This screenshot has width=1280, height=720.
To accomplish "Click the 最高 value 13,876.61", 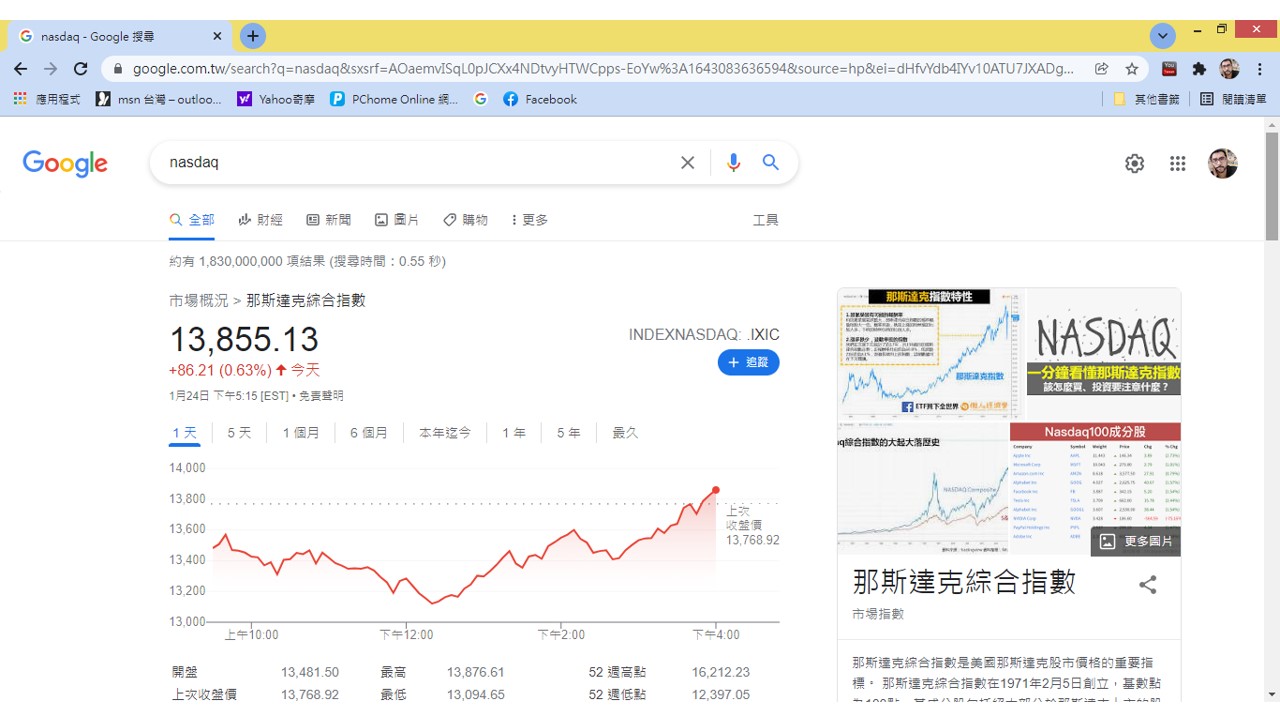I will [x=476, y=672].
